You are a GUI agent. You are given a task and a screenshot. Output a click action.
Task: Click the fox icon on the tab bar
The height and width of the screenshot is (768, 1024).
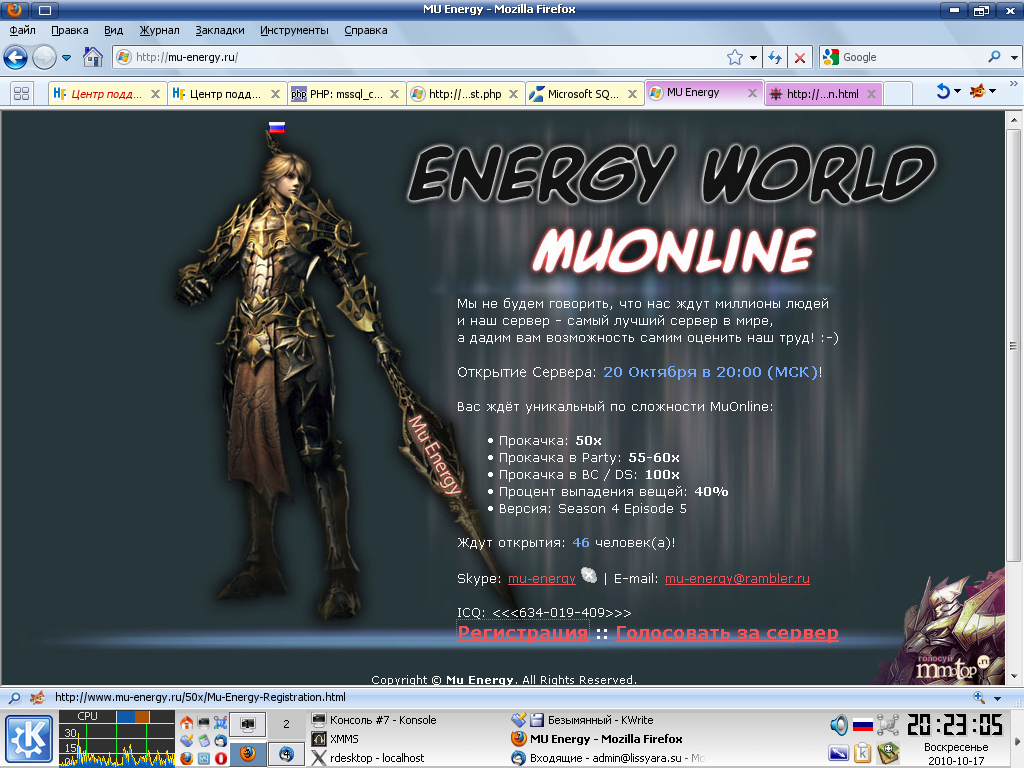(x=977, y=91)
